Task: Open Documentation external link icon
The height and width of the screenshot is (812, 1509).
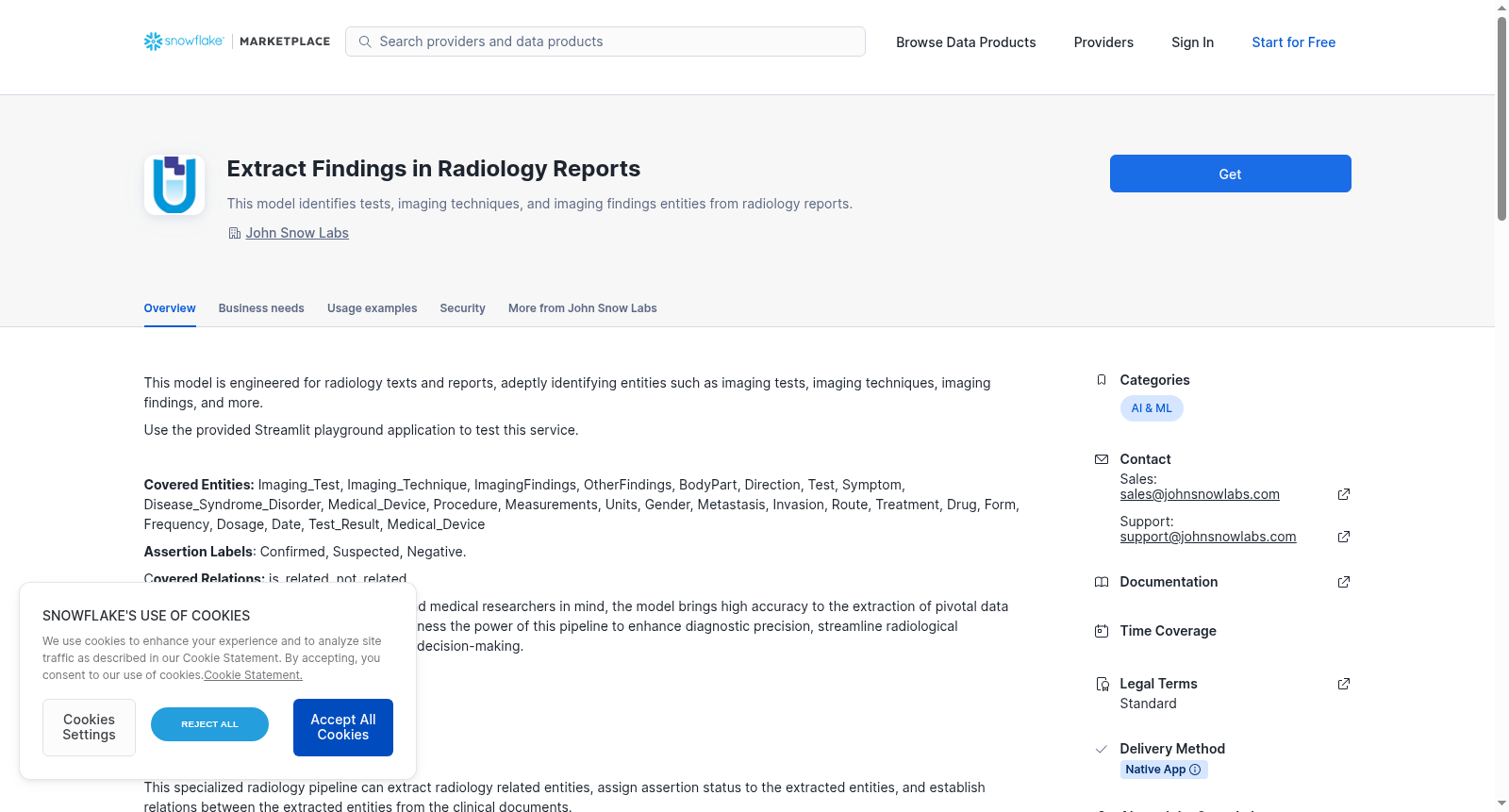Action: click(x=1344, y=582)
